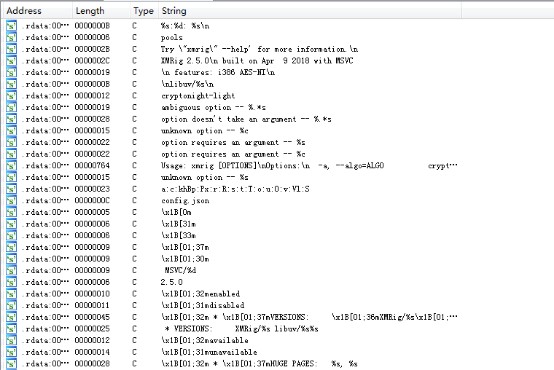Select the '\x1B[01;32m * \x1B[01;37mVERSIONS:' string
Screen dimensions: 554x370
[309, 317]
